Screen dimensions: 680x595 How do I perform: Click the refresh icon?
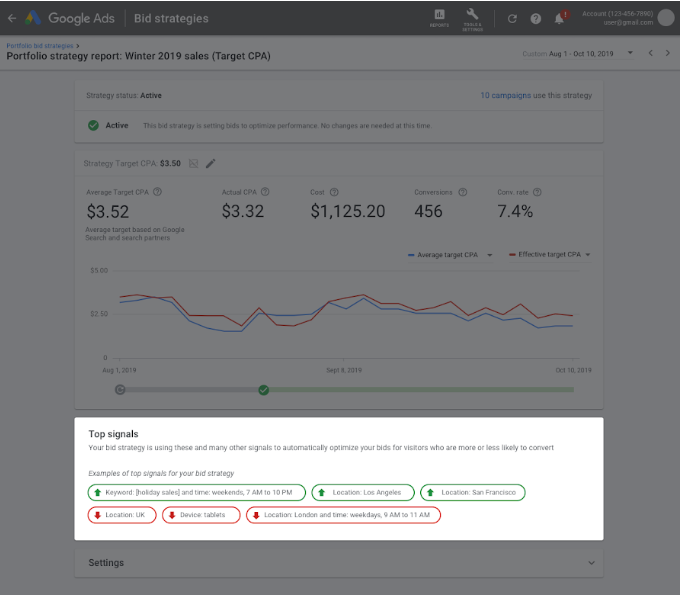(x=512, y=18)
